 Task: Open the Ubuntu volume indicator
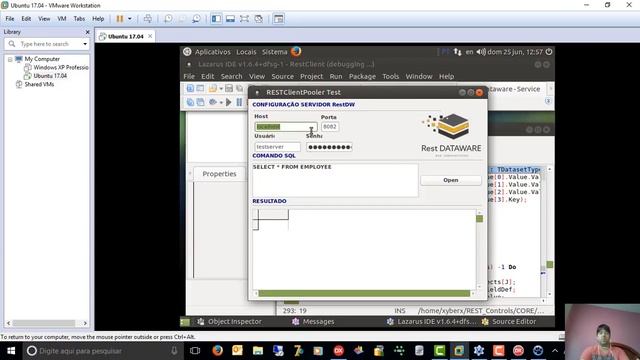coord(481,52)
